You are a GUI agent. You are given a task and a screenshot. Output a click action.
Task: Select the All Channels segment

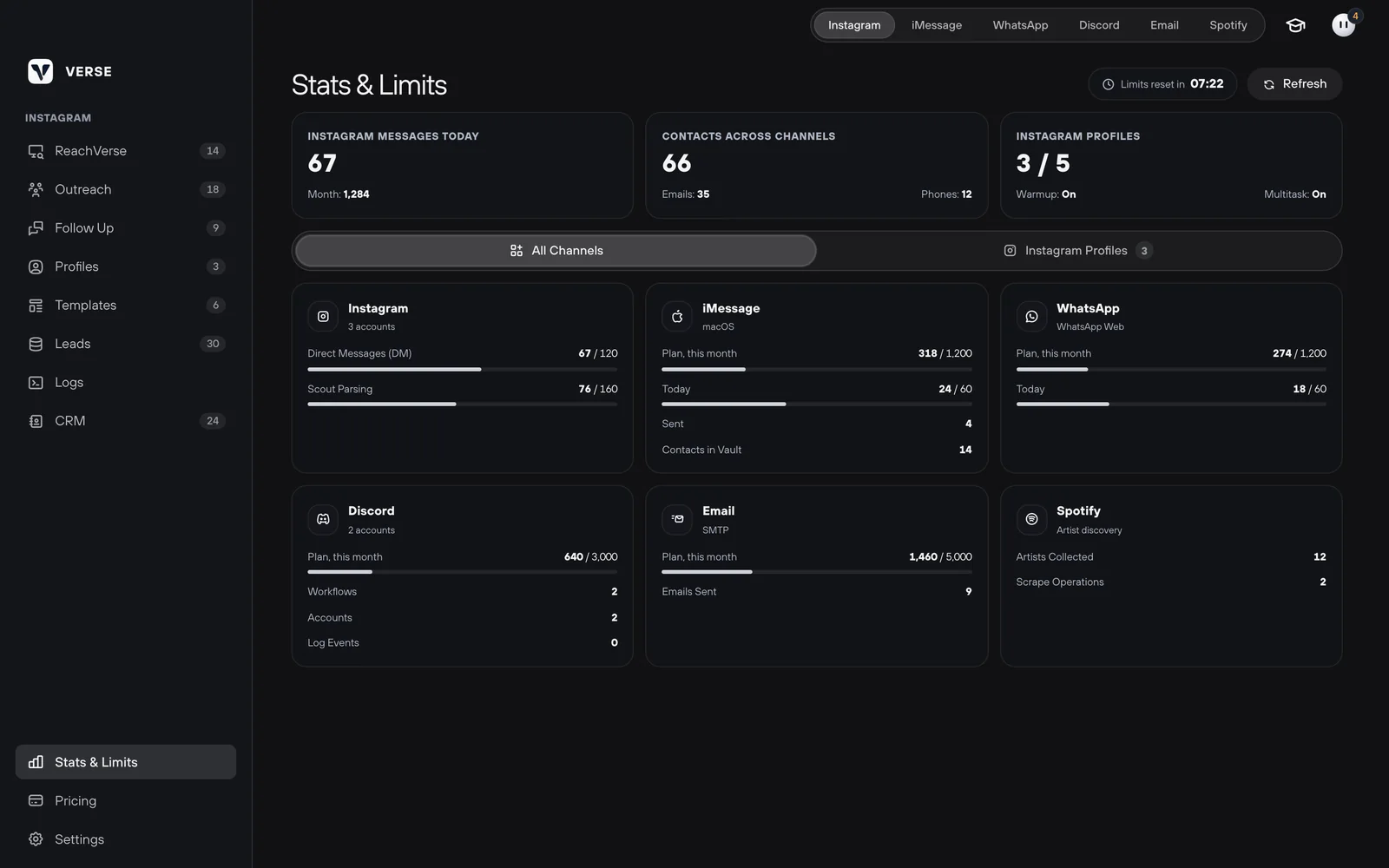pos(556,251)
